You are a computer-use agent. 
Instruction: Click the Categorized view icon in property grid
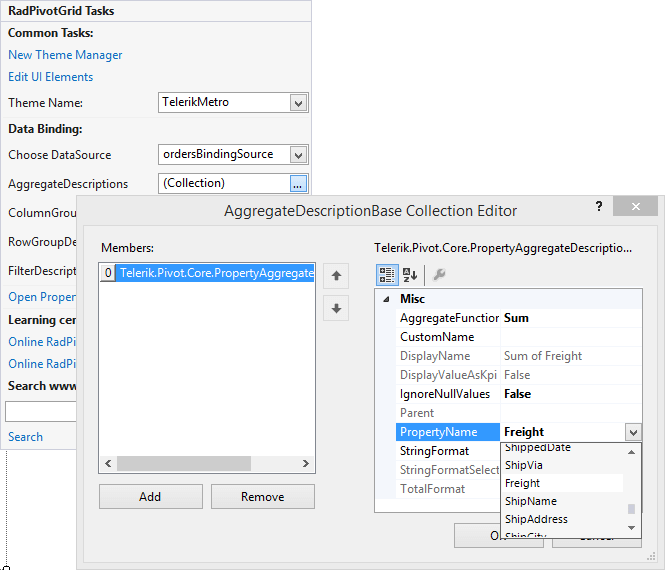point(387,275)
